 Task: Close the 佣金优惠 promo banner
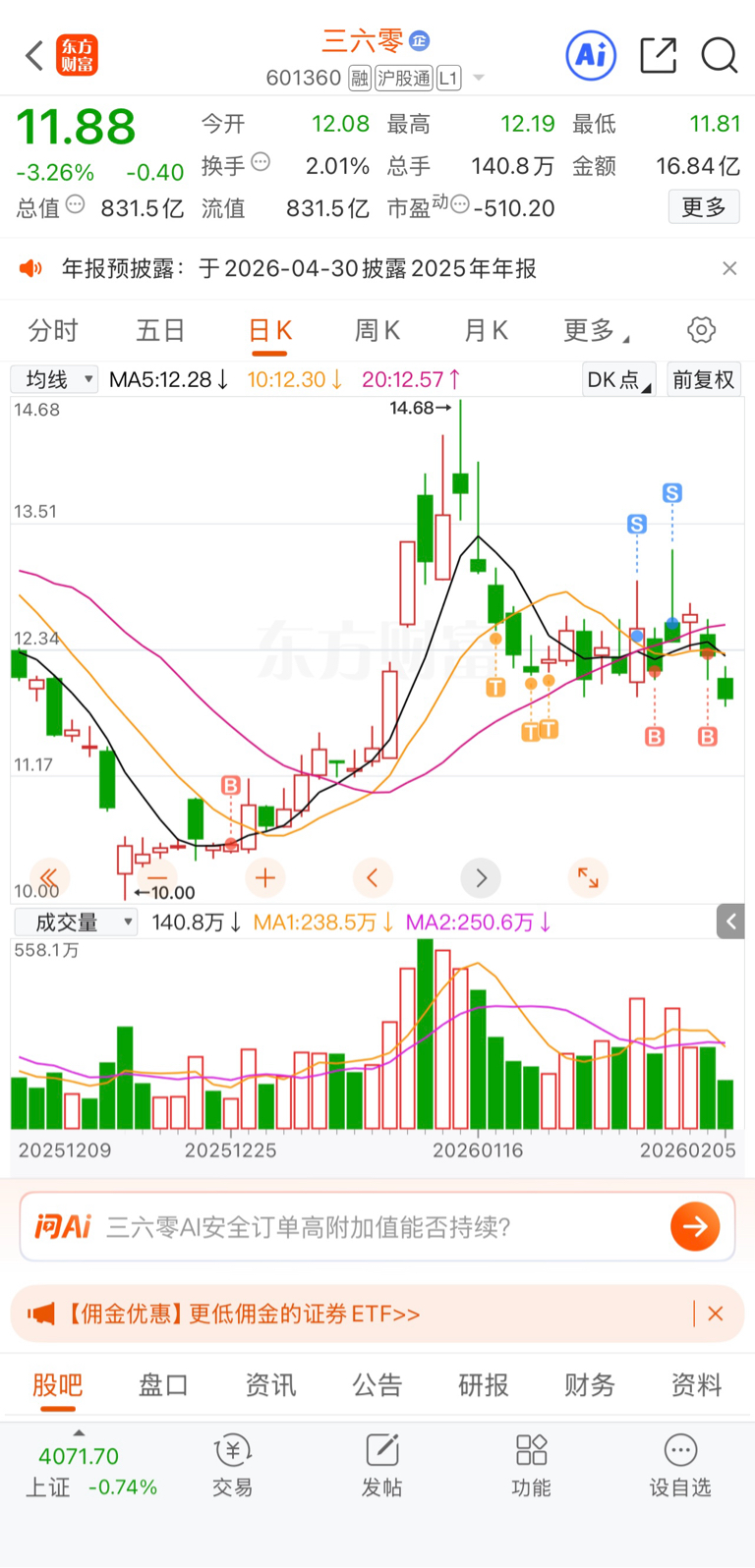tap(716, 1314)
